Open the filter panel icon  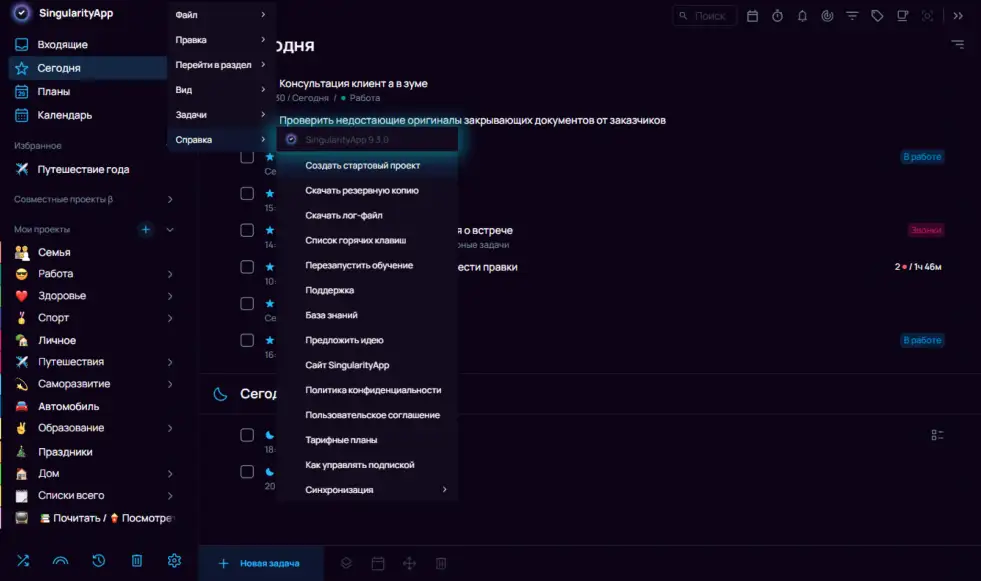click(852, 16)
